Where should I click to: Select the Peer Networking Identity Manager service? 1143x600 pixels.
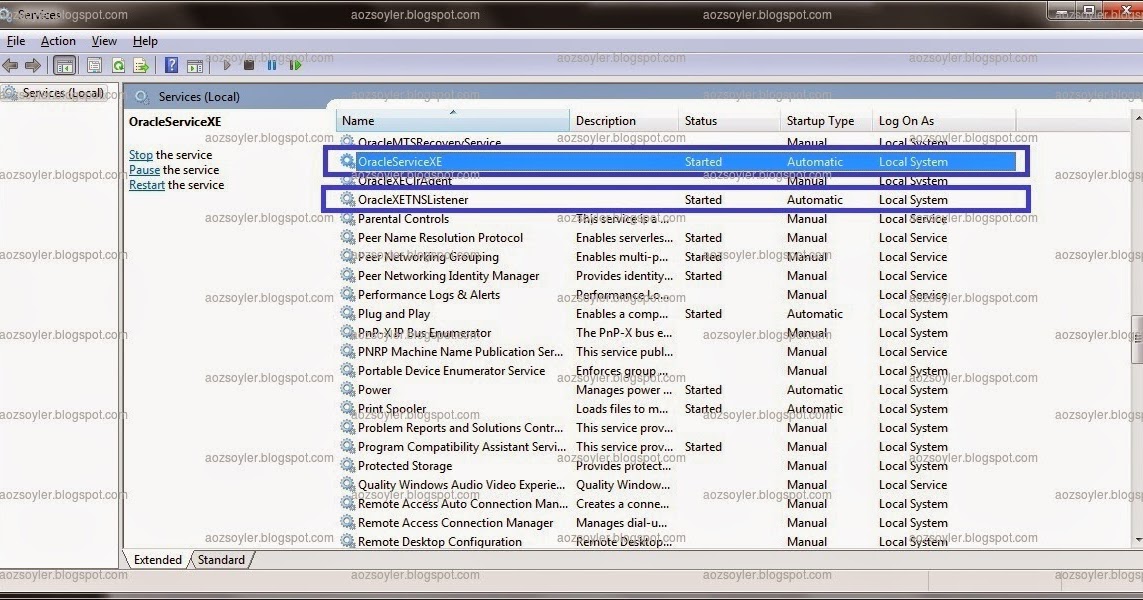[x=448, y=275]
